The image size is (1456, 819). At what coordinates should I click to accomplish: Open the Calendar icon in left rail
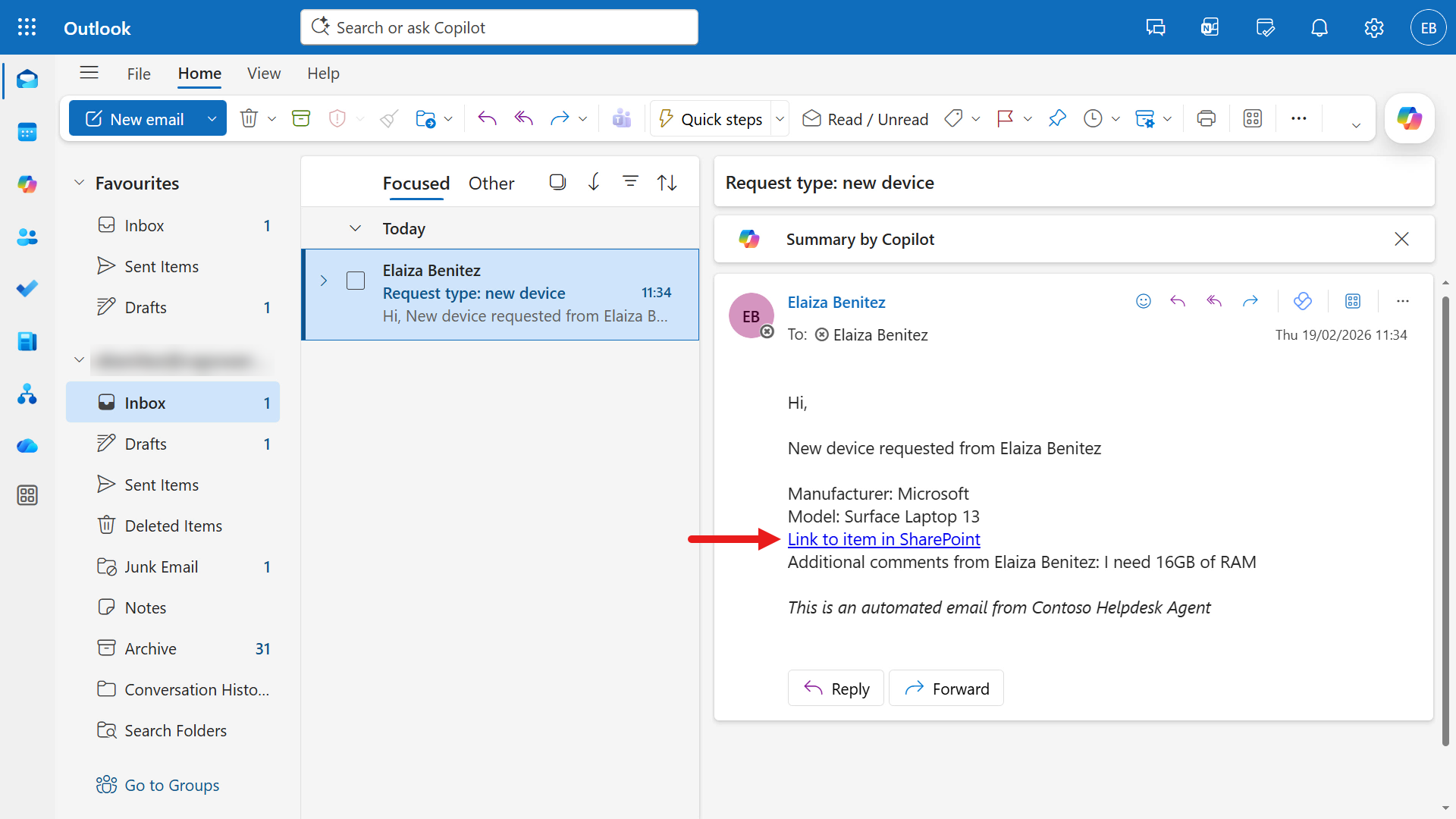coord(27,132)
